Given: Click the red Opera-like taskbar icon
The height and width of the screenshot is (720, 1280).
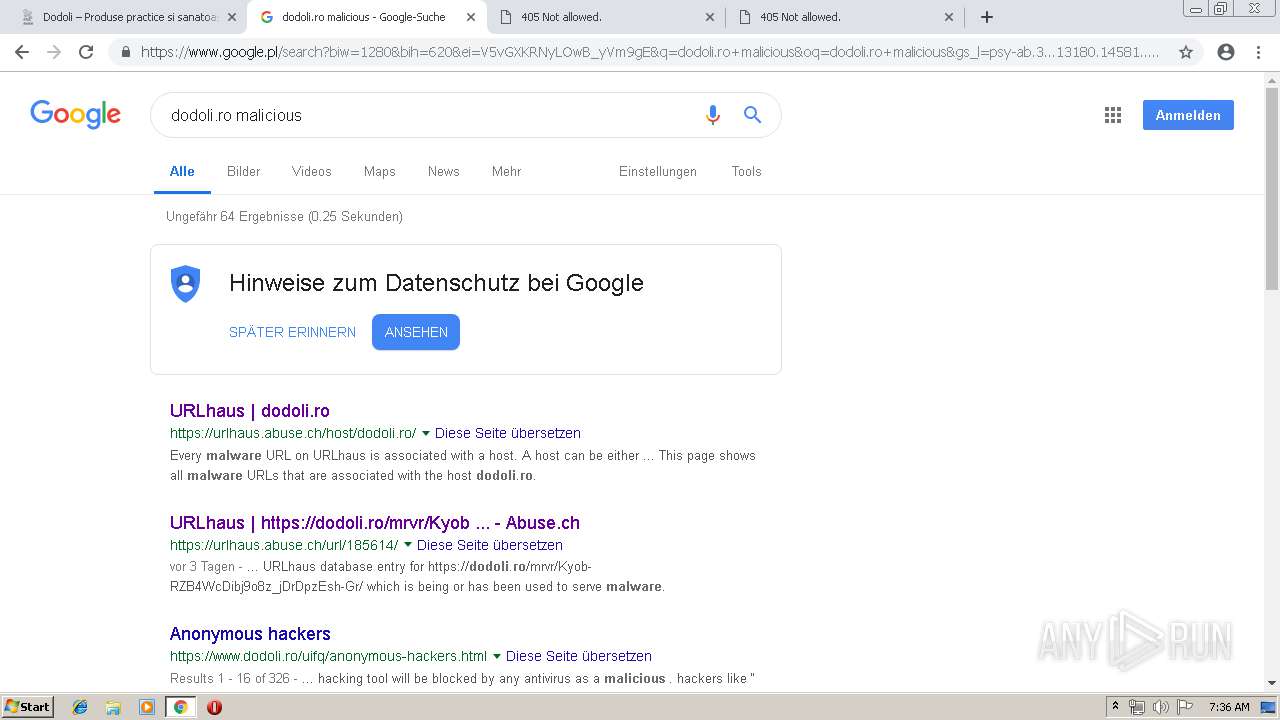Looking at the screenshot, I should pyautogui.click(x=214, y=707).
